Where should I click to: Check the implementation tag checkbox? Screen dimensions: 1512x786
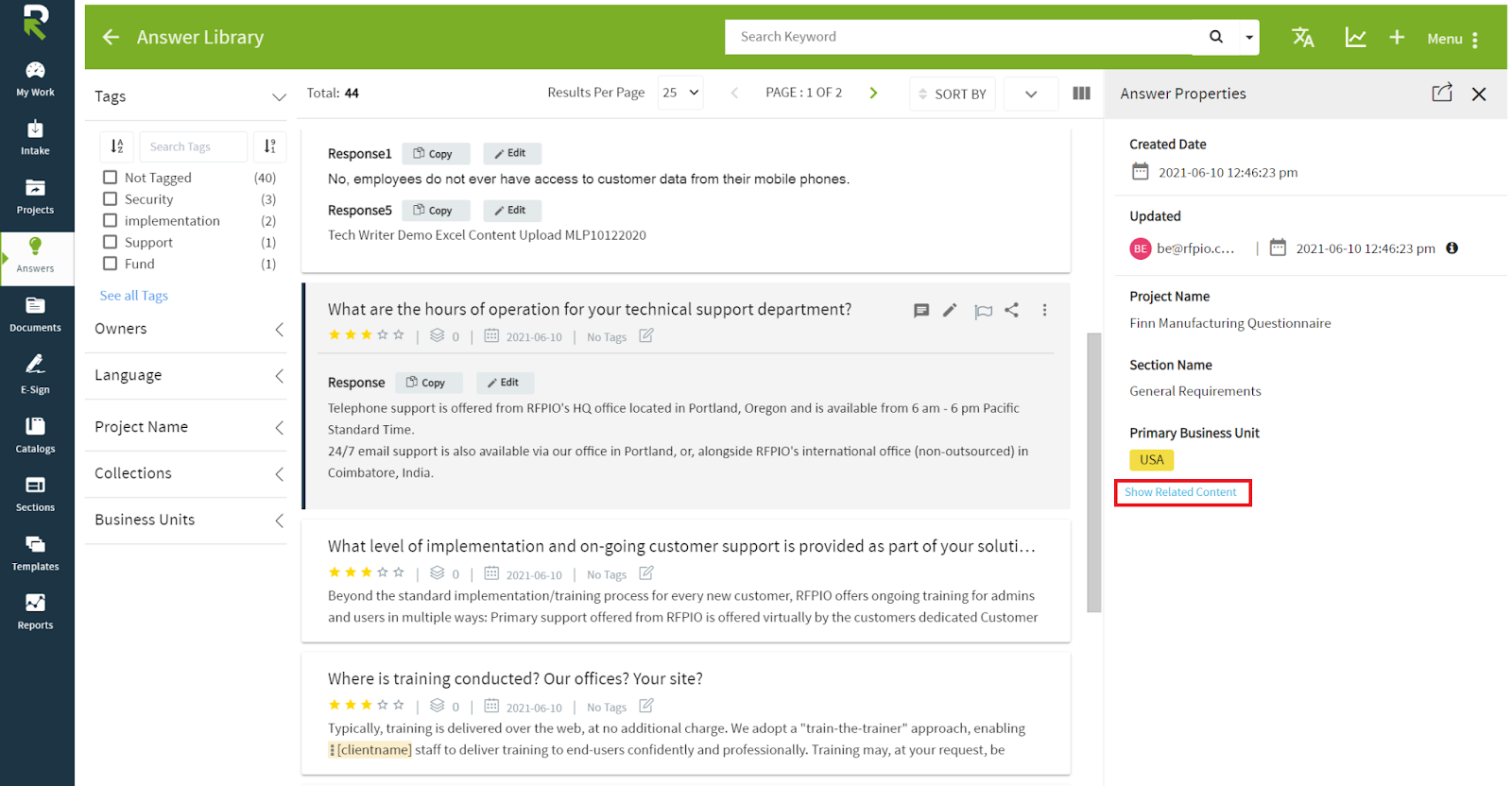point(111,221)
